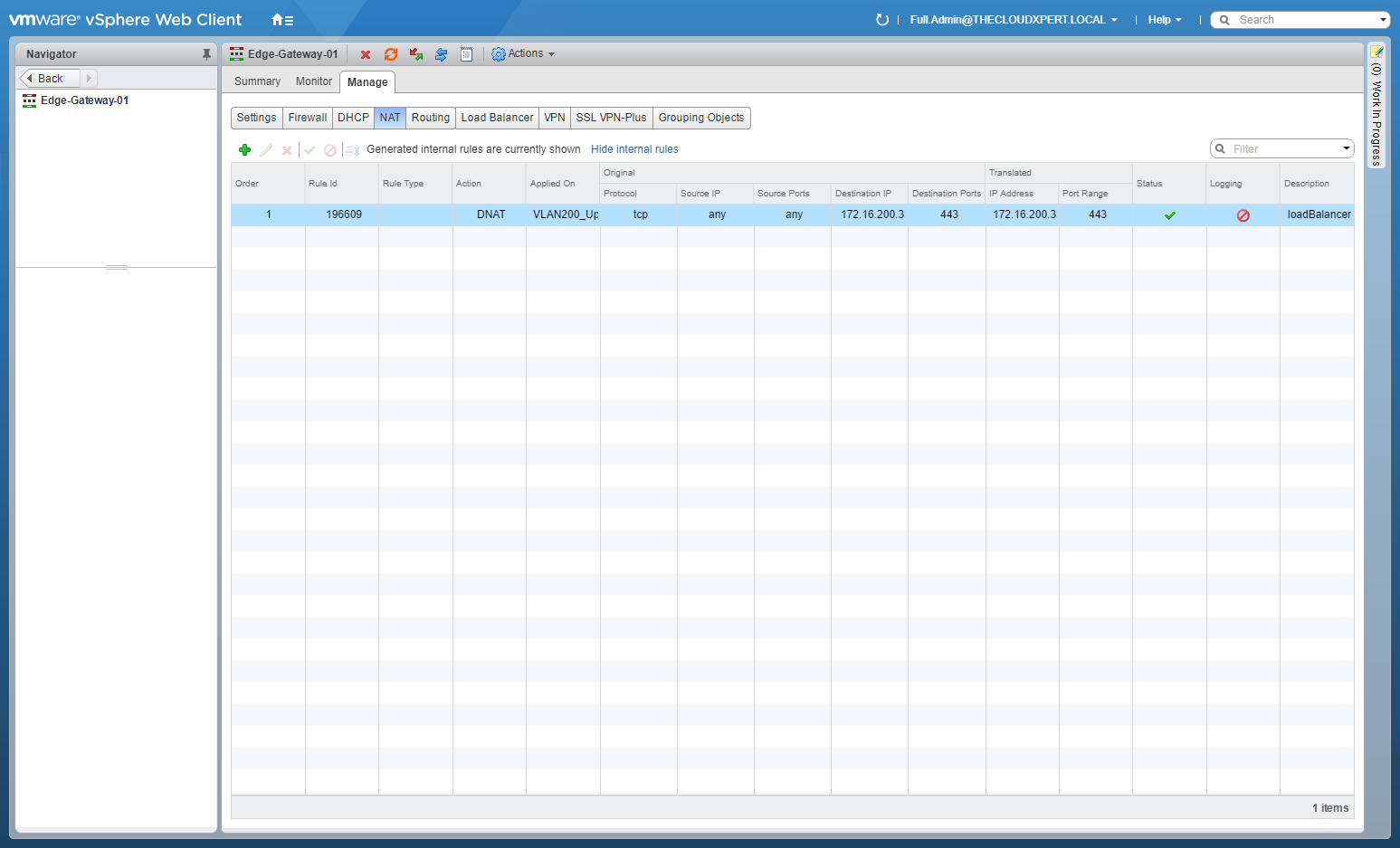The height and width of the screenshot is (848, 1400).
Task: Click the Hide internal rules link
Action: coord(633,149)
